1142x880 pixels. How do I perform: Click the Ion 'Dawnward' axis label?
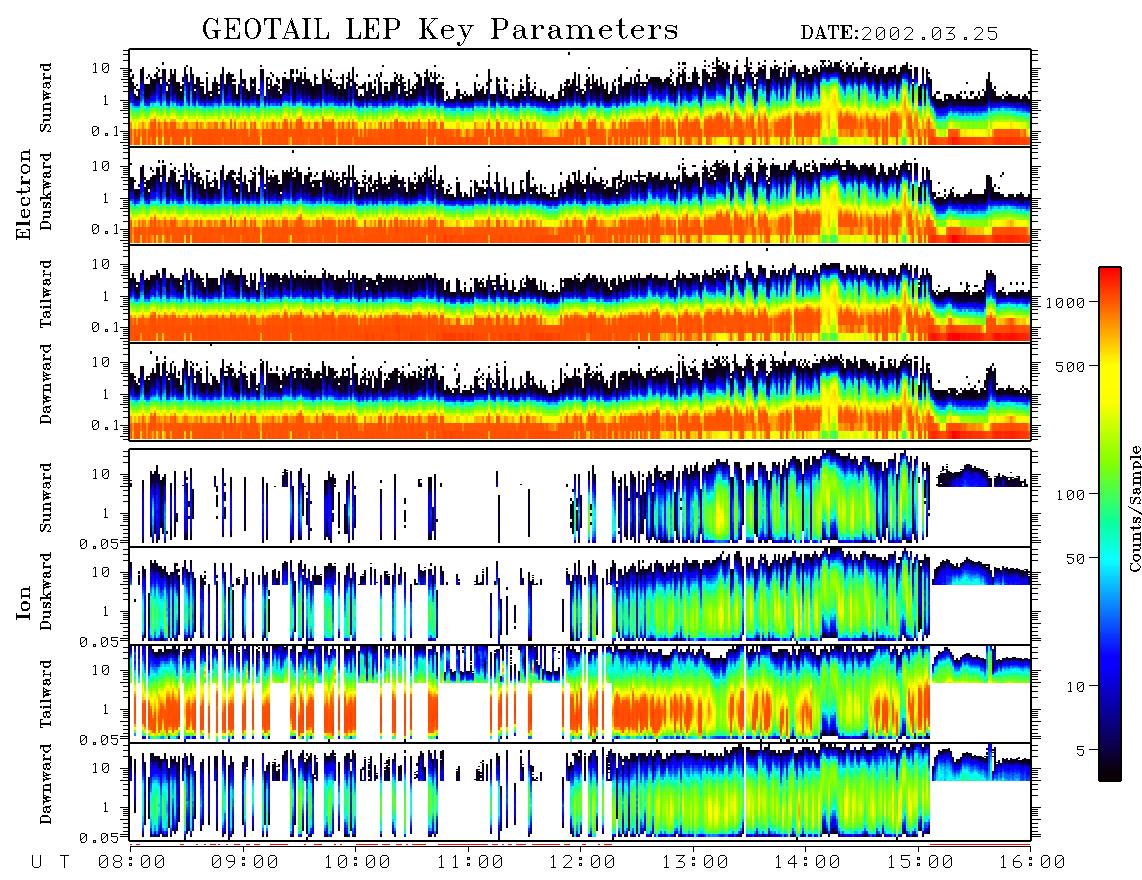point(45,784)
